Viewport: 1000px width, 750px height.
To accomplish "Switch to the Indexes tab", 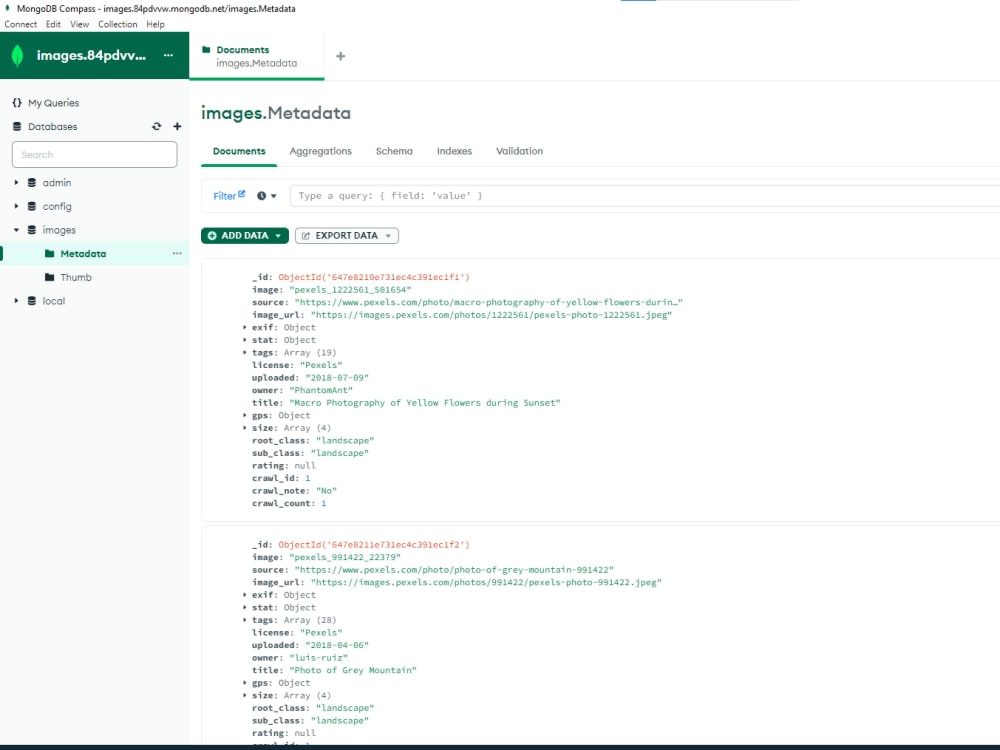I will coord(454,151).
